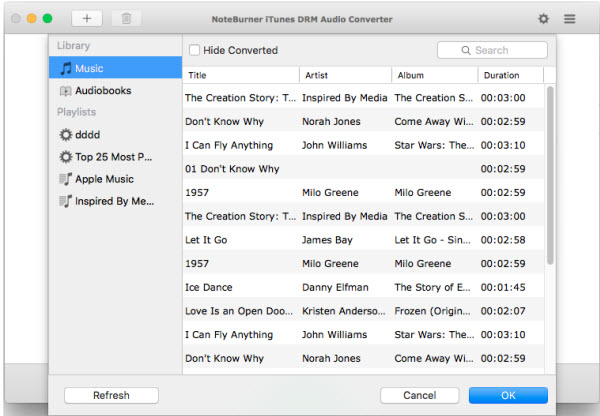The width and height of the screenshot is (600, 416).
Task: Open the hamburger menu icon
Action: click(x=570, y=19)
